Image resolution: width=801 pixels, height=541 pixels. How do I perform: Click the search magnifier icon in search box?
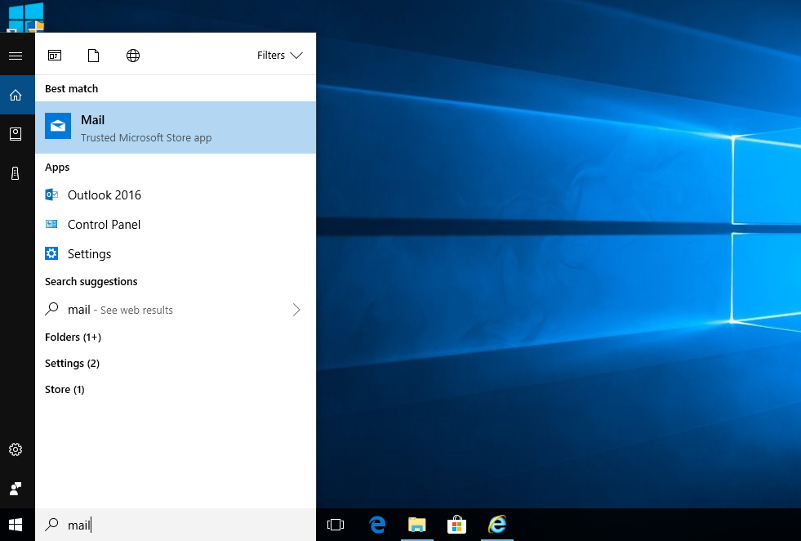pos(52,524)
